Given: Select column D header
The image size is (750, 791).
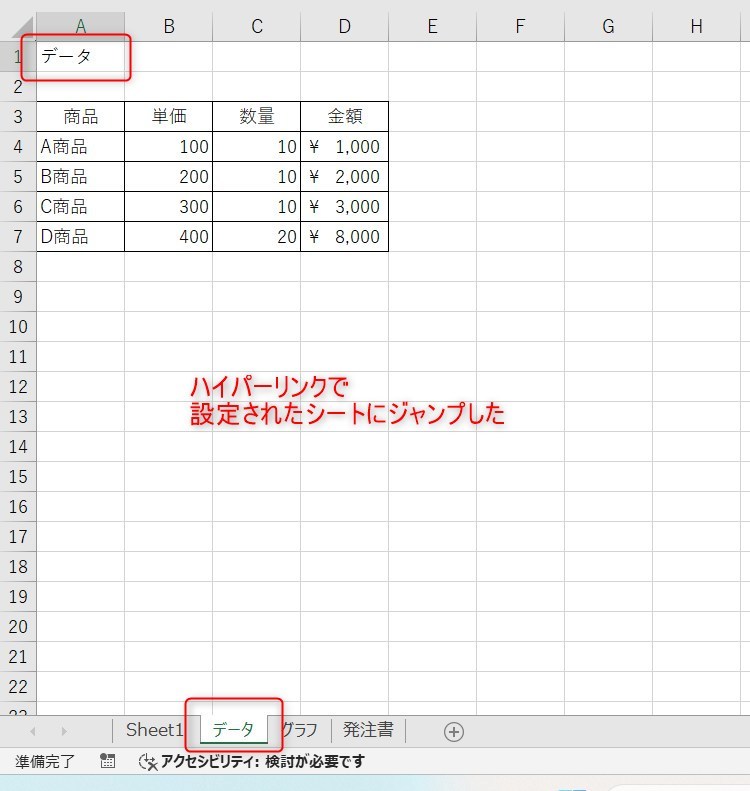Looking at the screenshot, I should pos(344,26).
